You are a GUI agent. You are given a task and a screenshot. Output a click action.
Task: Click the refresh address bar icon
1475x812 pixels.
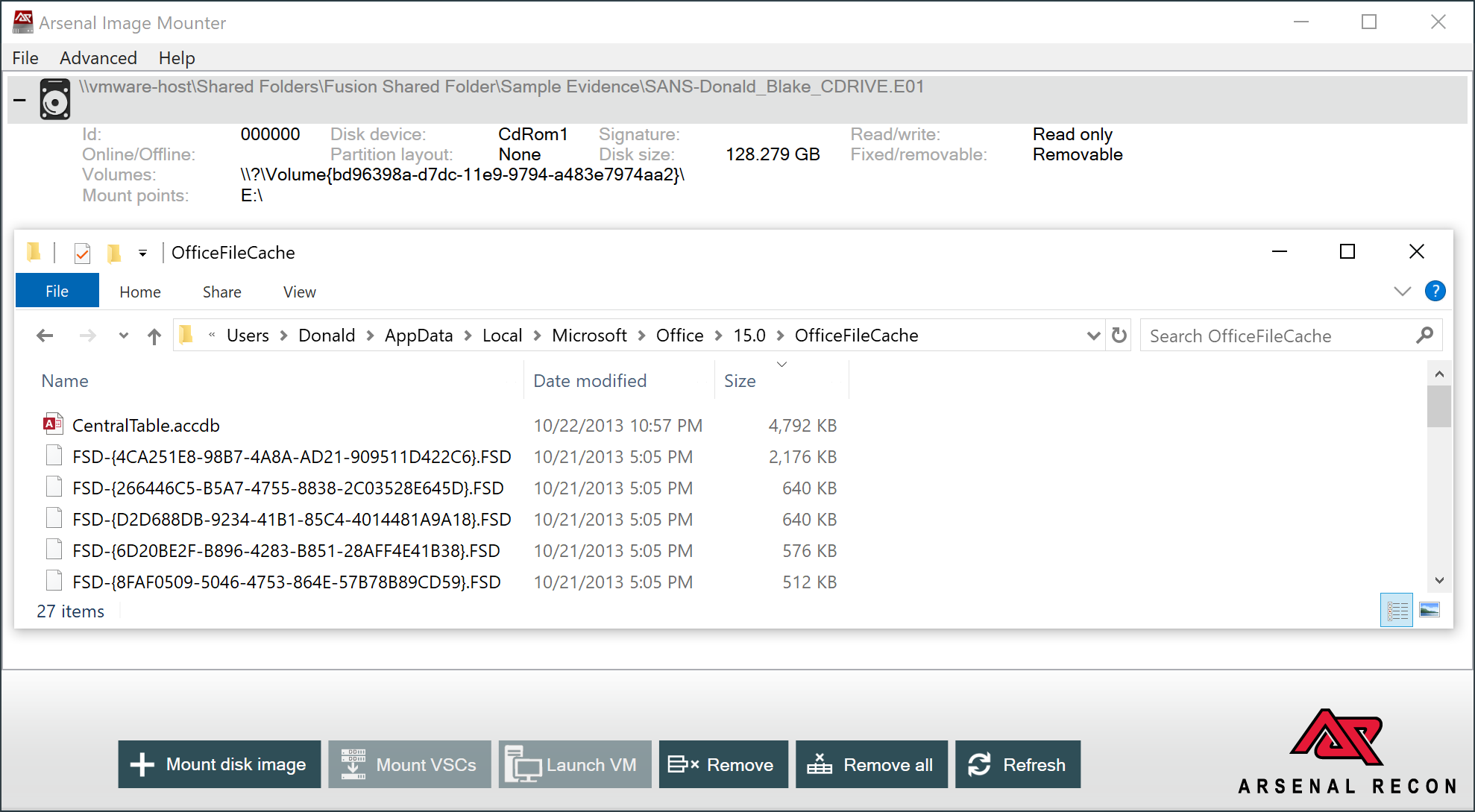point(1119,336)
